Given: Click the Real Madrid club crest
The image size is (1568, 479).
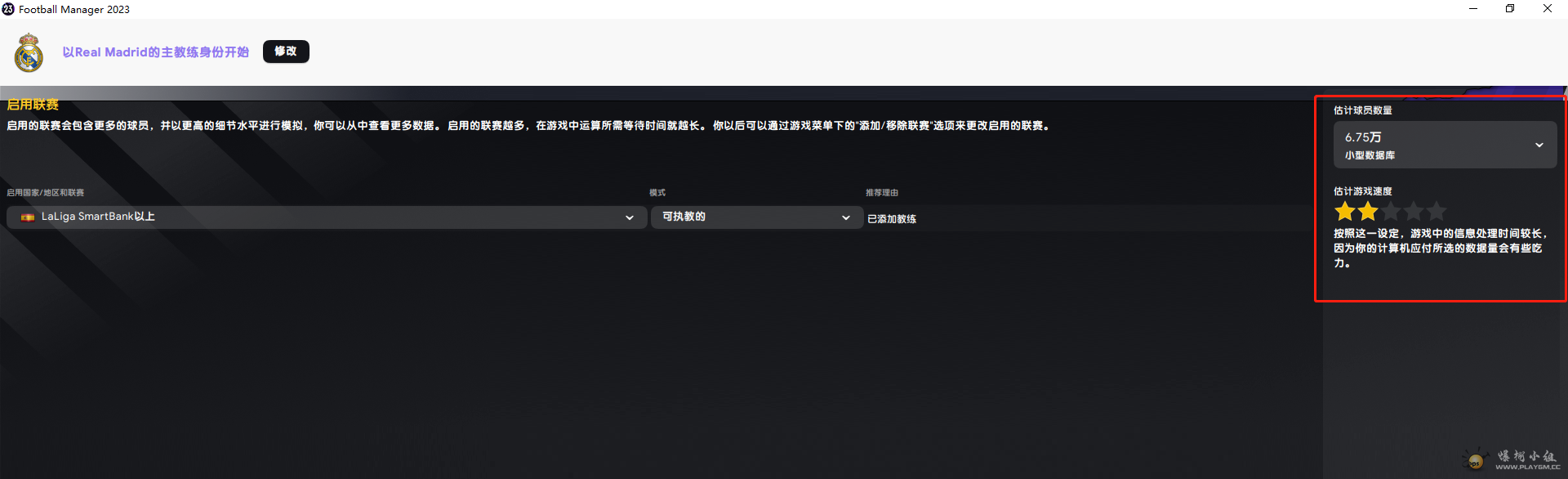Looking at the screenshot, I should point(29,52).
